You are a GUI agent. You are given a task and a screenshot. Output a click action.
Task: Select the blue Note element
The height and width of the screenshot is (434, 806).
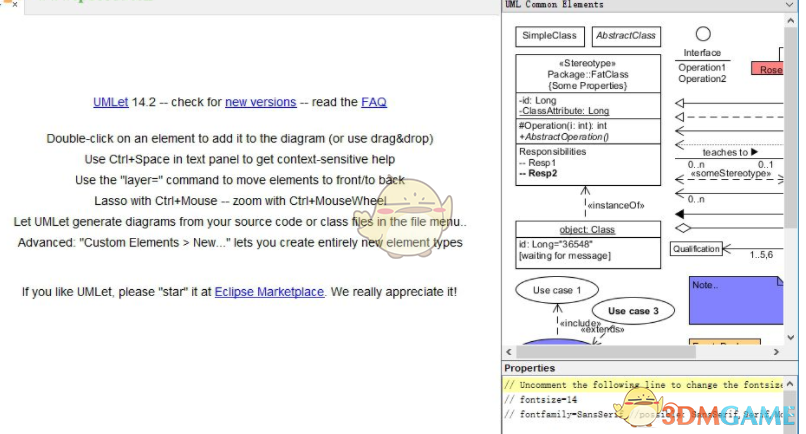(x=736, y=300)
